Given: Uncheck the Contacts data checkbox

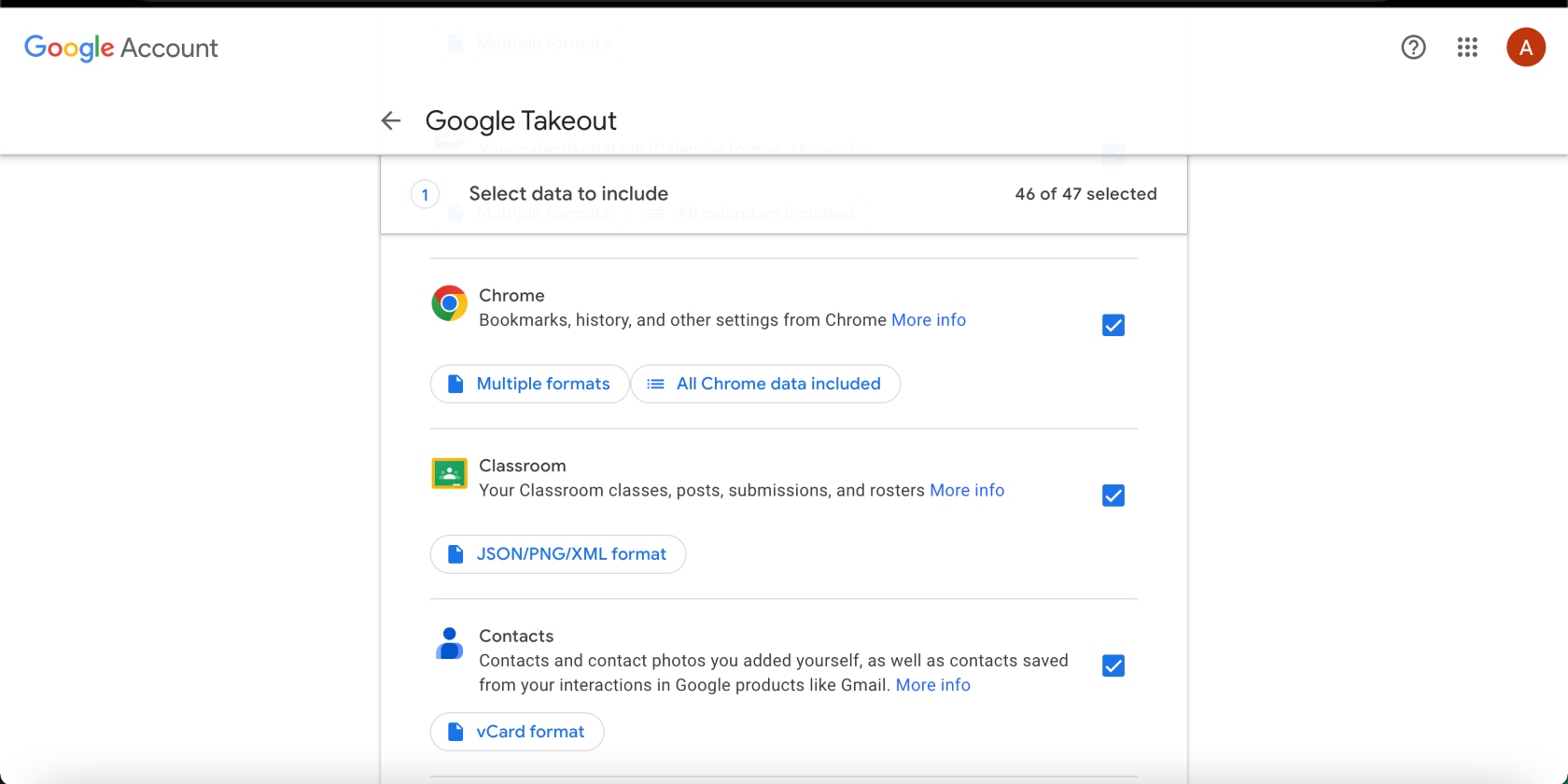Looking at the screenshot, I should coord(1113,665).
